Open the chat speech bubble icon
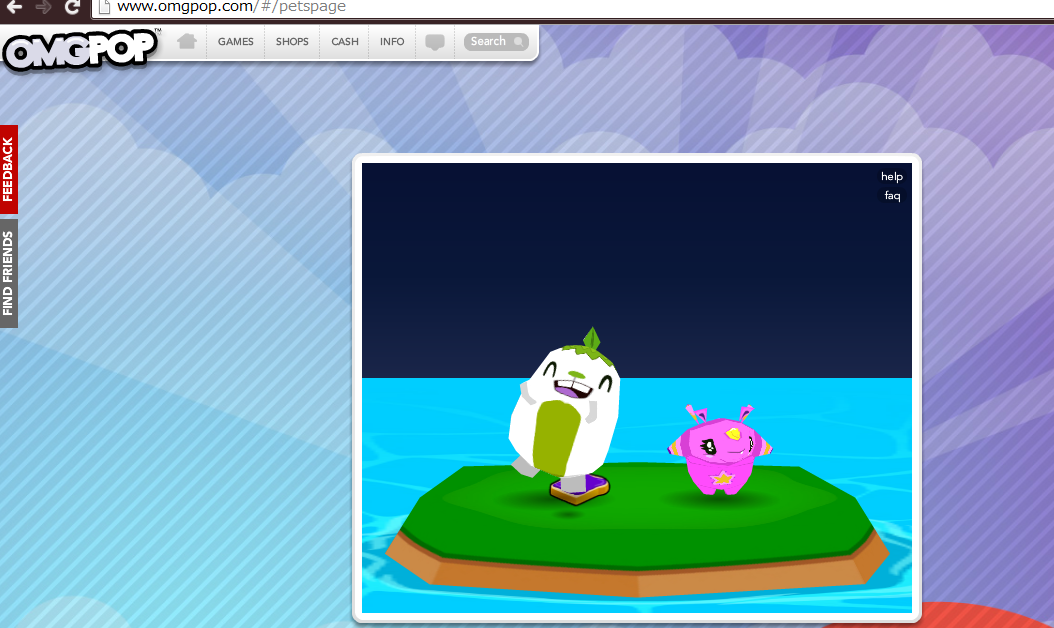Viewport: 1054px width, 628px height. click(435, 42)
